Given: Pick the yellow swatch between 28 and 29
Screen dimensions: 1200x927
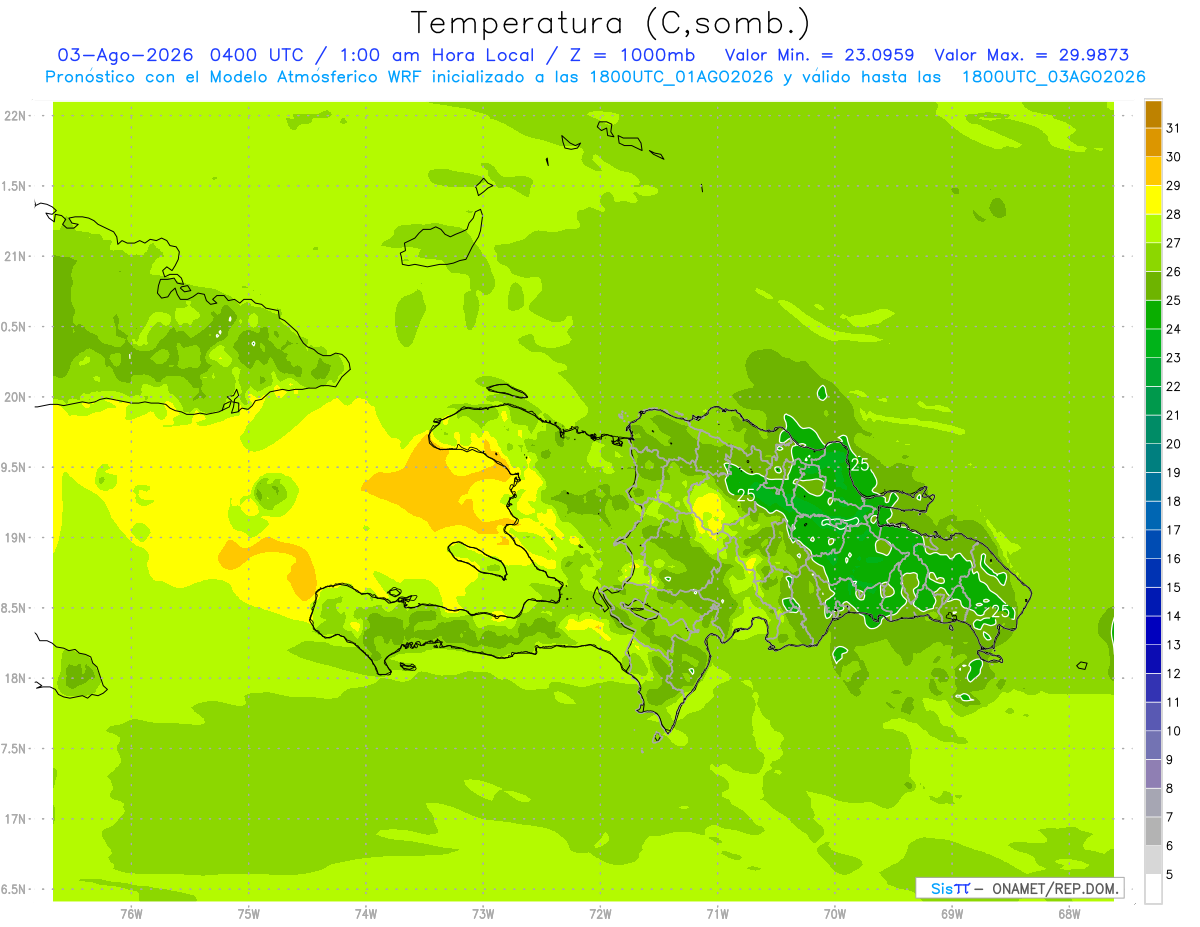Looking at the screenshot, I should 1153,200.
